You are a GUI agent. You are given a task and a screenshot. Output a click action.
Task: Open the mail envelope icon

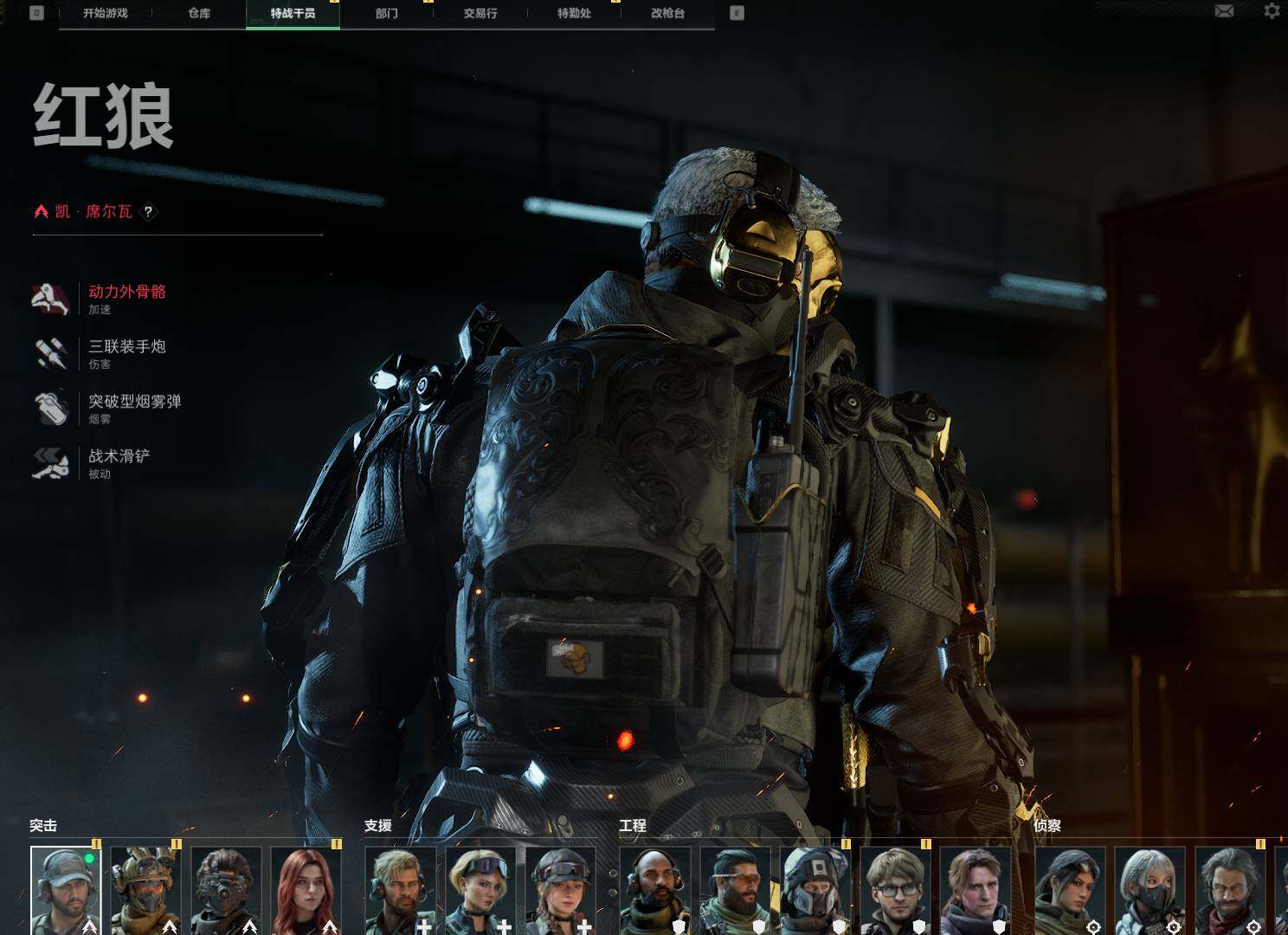tap(1224, 11)
